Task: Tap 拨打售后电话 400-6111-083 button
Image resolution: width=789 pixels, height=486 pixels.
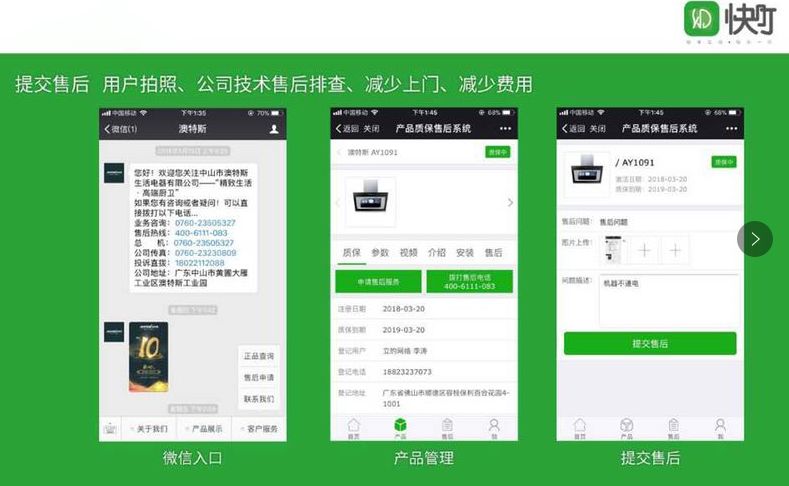Action: point(470,282)
